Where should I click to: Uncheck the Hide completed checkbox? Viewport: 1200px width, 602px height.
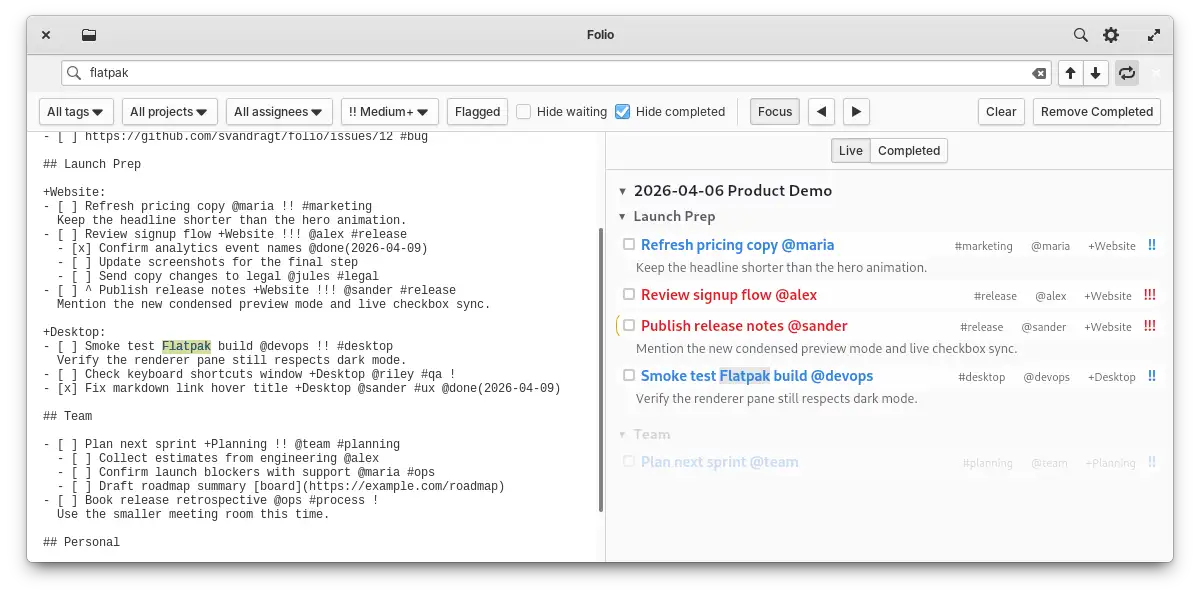coord(622,112)
